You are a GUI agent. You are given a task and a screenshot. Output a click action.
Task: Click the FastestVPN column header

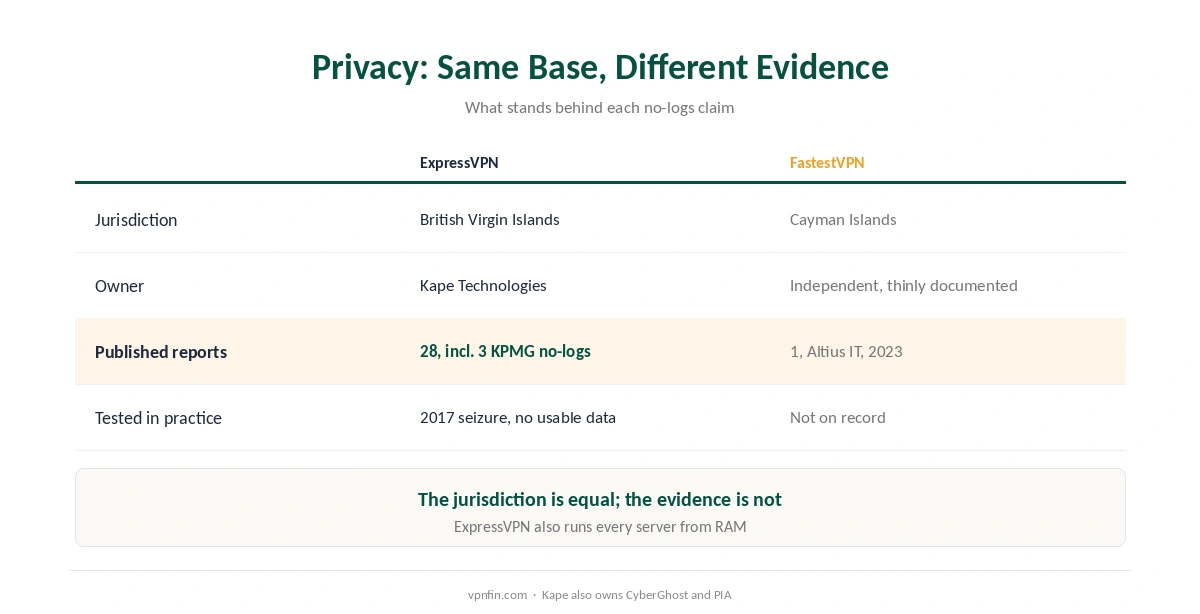(x=827, y=163)
